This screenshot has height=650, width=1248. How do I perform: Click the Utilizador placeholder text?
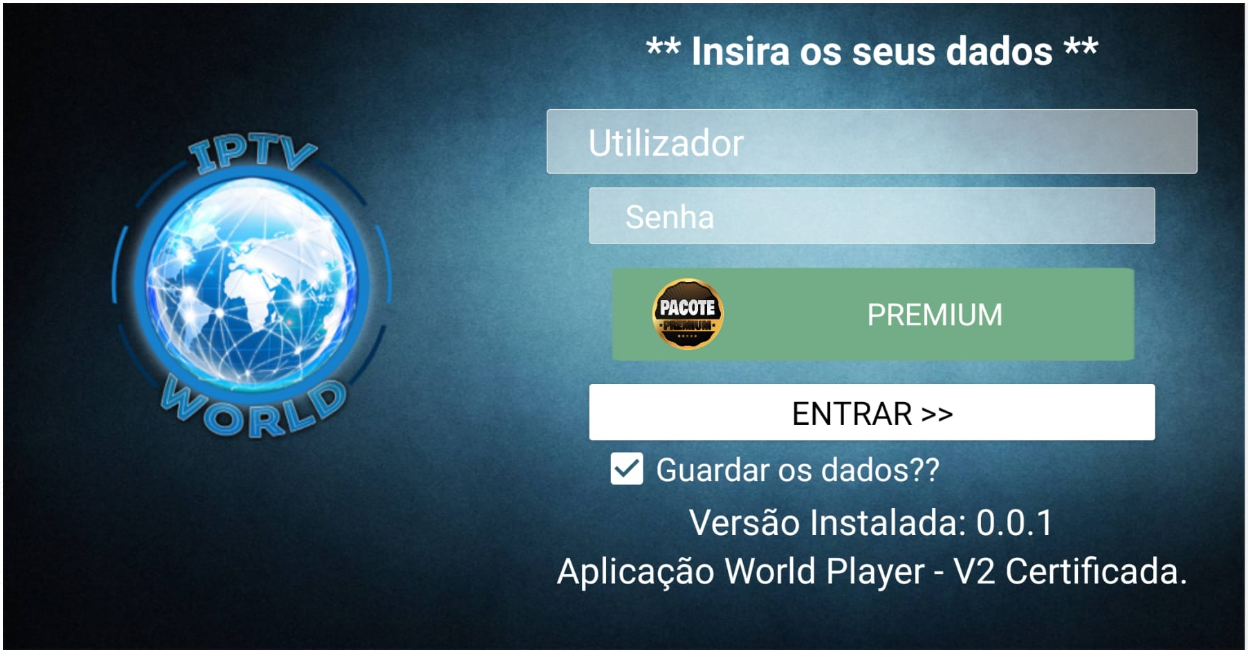point(666,143)
